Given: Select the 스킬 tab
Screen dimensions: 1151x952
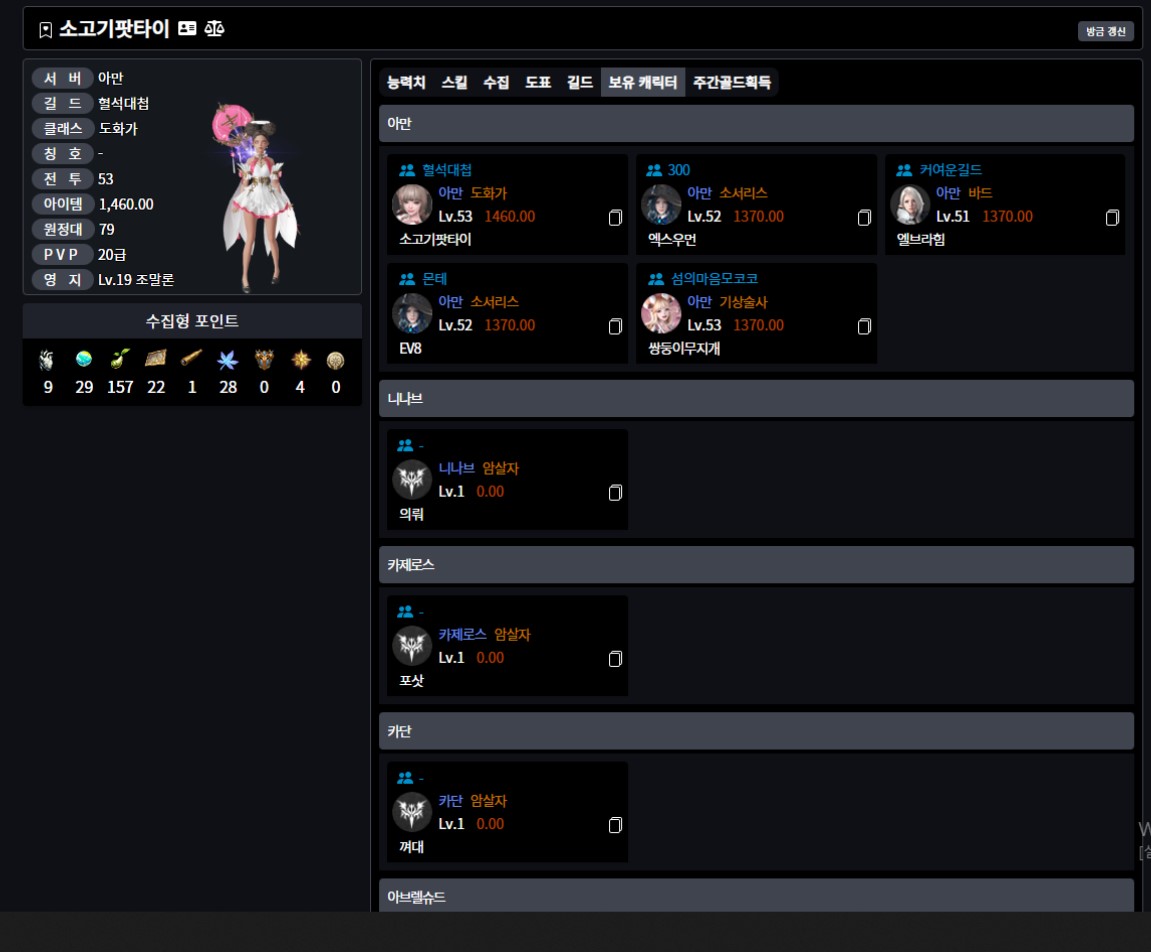Looking at the screenshot, I should click(x=454, y=82).
